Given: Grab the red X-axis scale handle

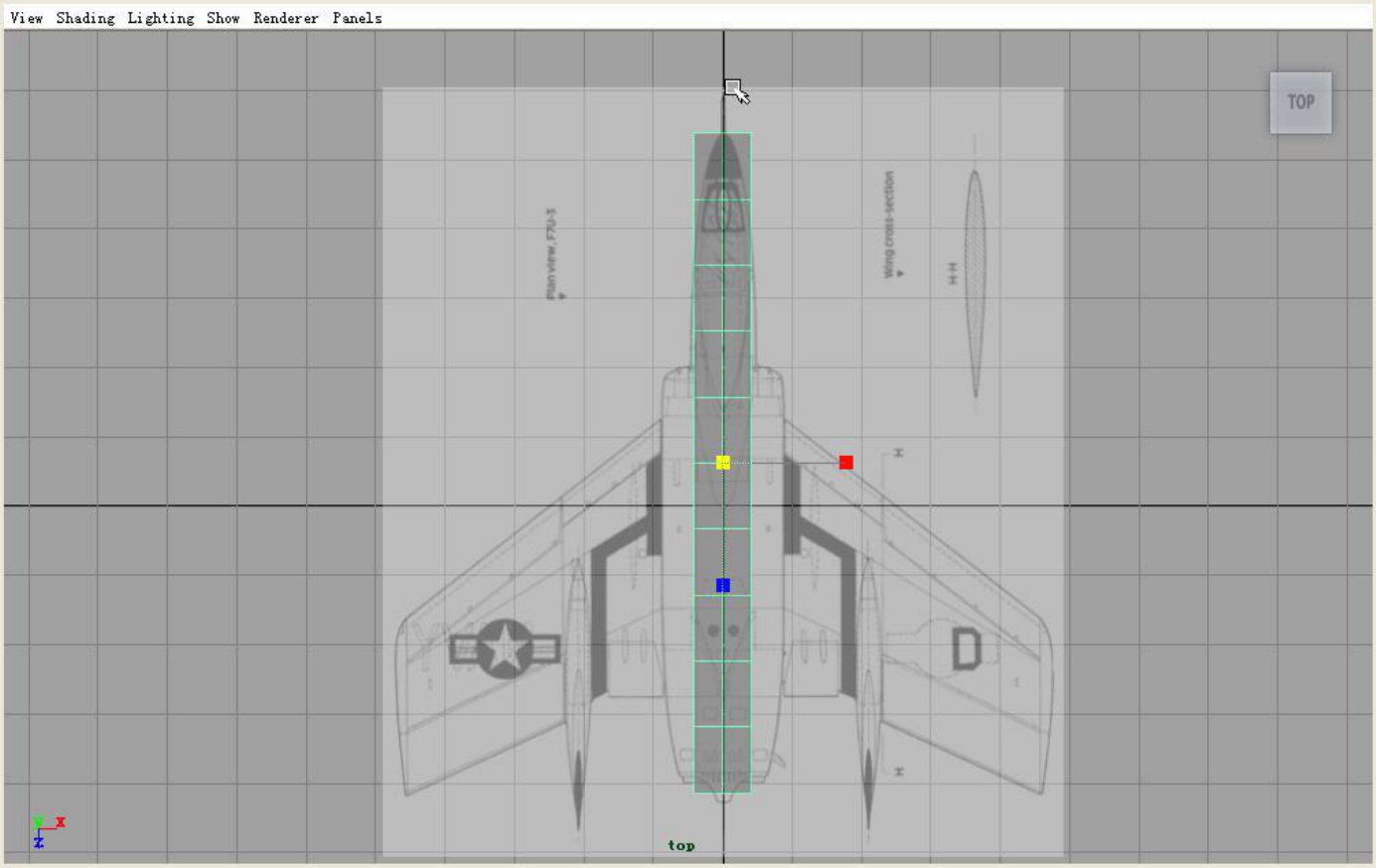Looking at the screenshot, I should click(x=845, y=462).
